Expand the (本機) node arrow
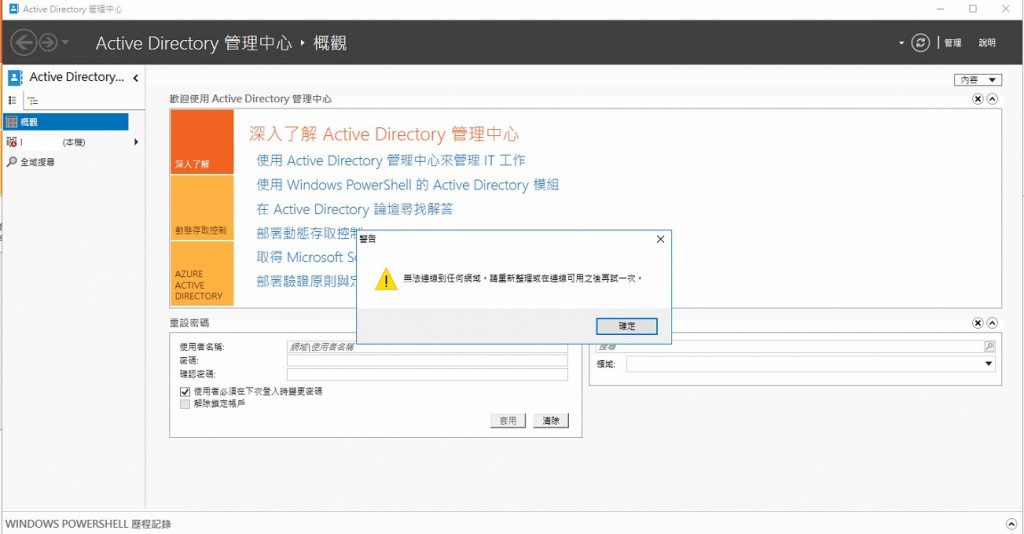 tap(136, 142)
